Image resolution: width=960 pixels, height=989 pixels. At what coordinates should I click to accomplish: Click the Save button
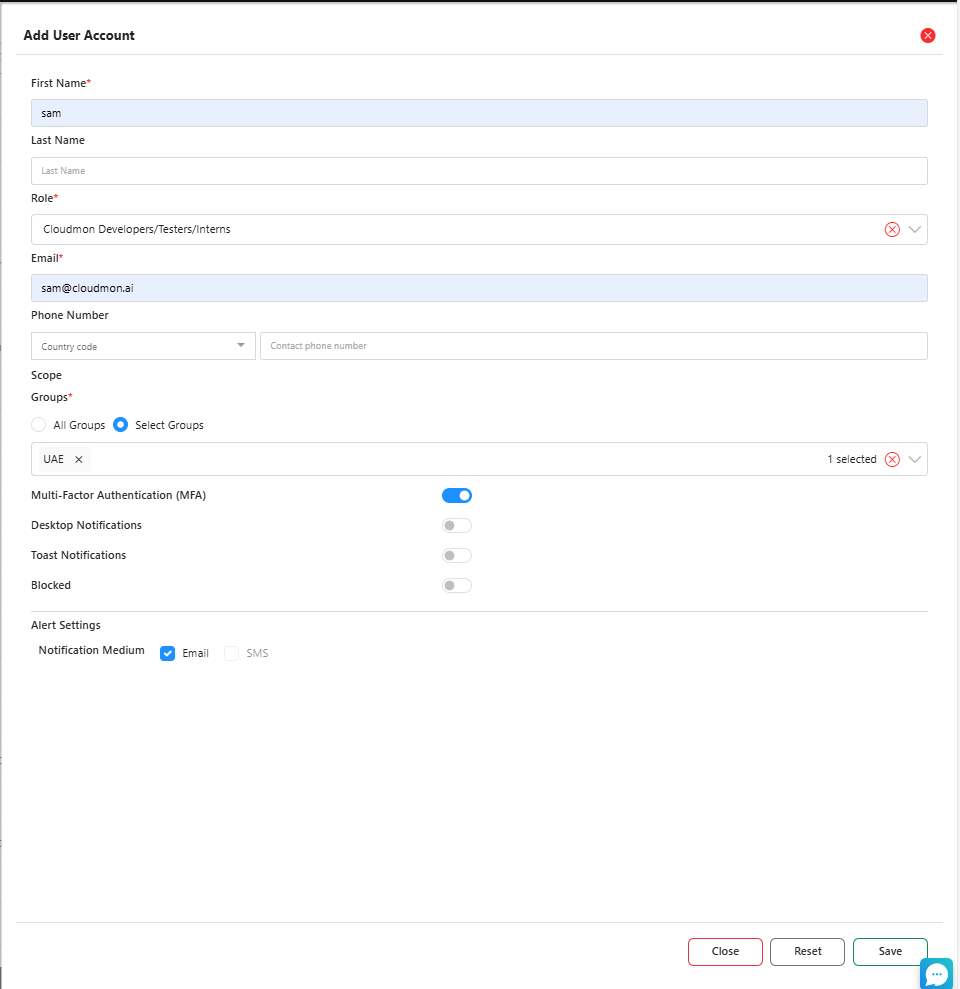[x=890, y=951]
